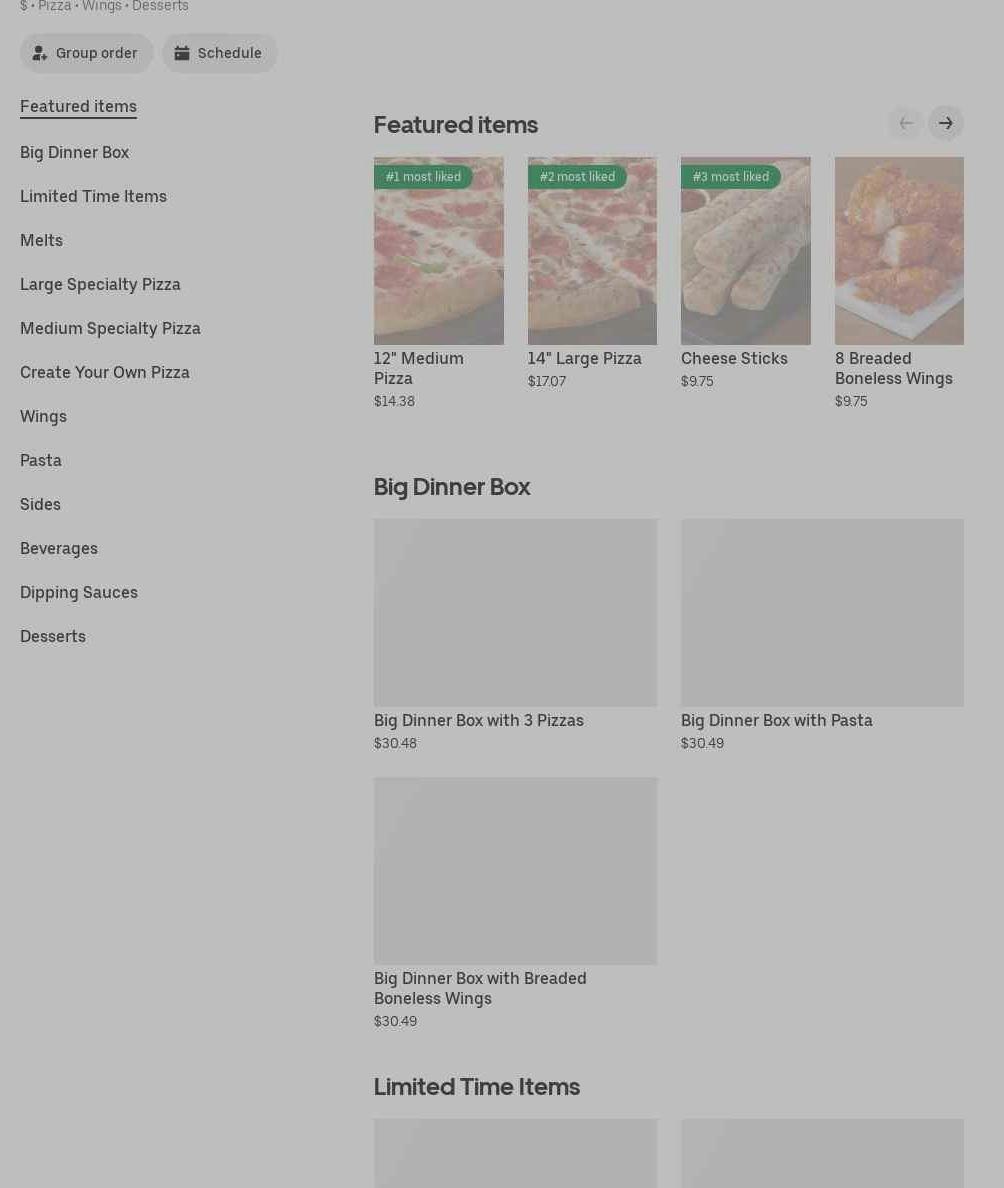This screenshot has width=1004, height=1188.
Task: Click the Schedule calendar icon
Action: click(182, 53)
